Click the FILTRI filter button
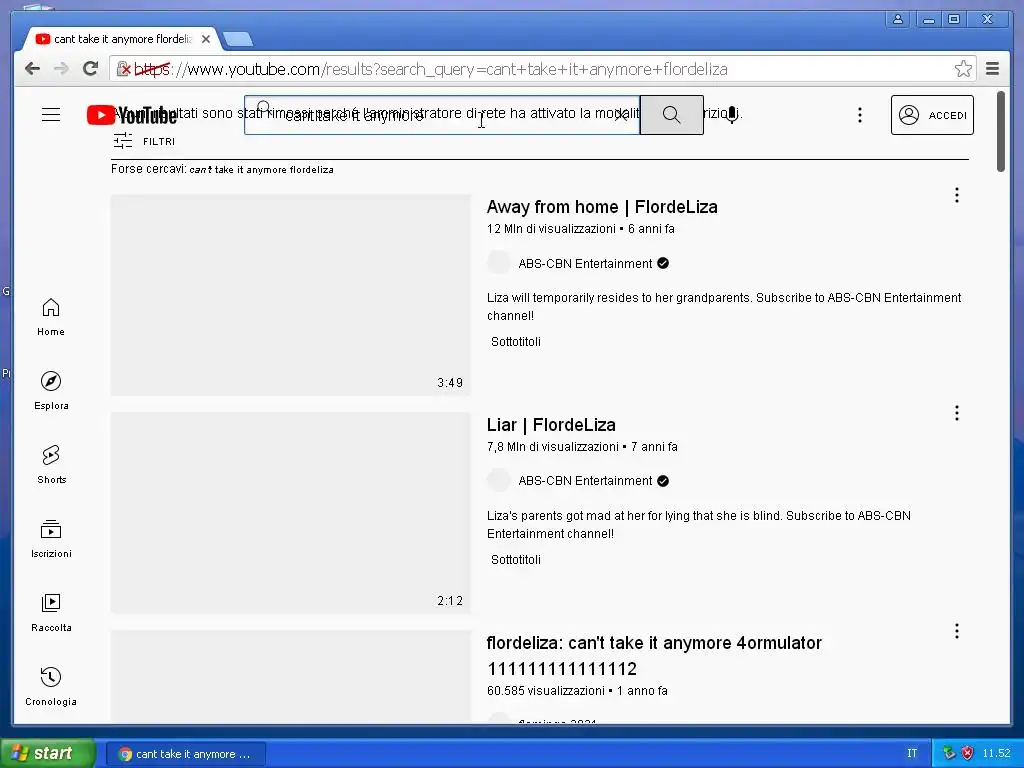 pos(144,141)
